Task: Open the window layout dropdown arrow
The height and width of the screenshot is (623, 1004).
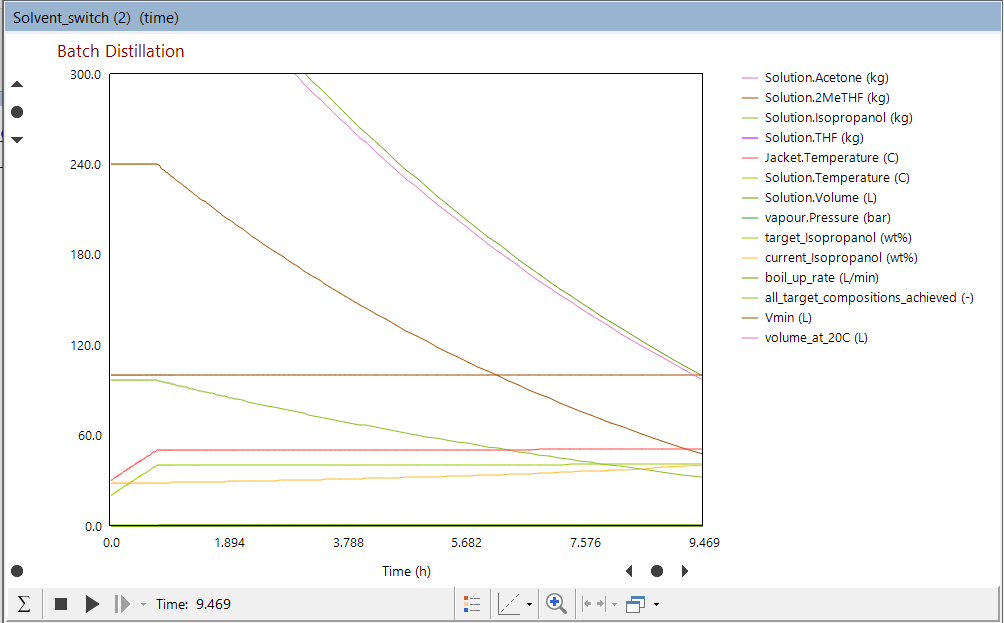Action: tap(655, 605)
